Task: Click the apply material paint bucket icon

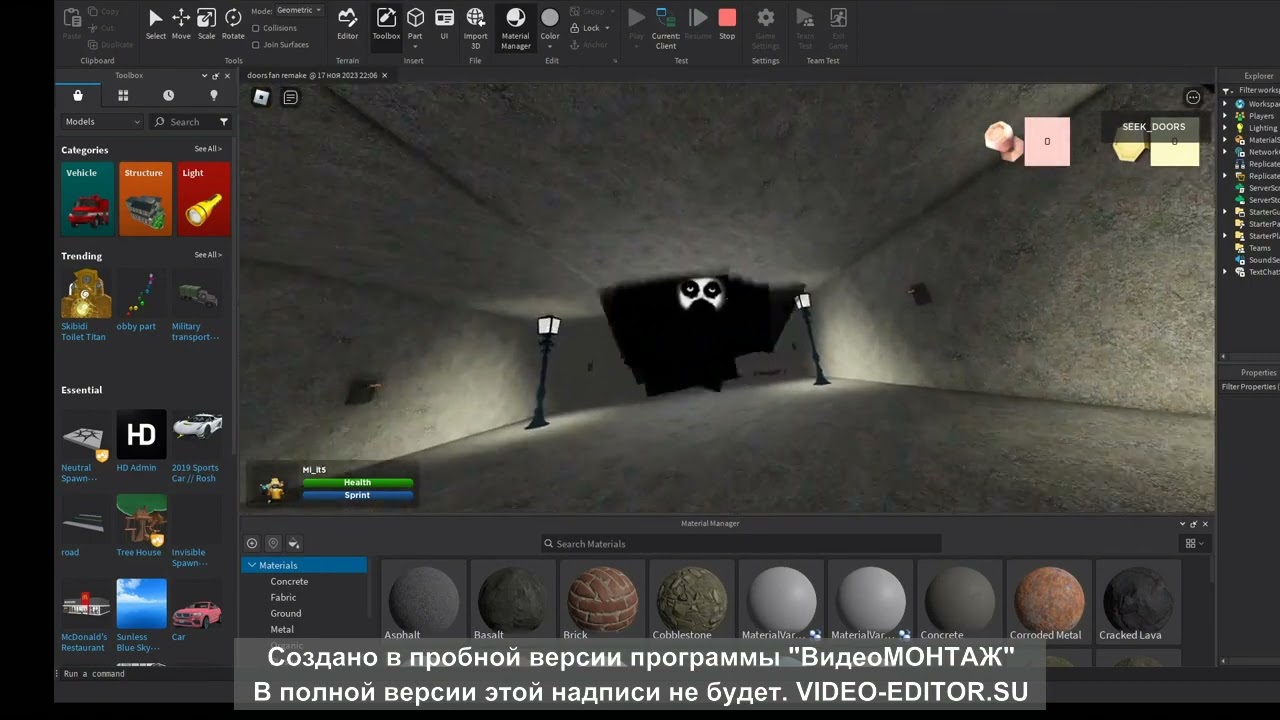Action: pos(294,543)
